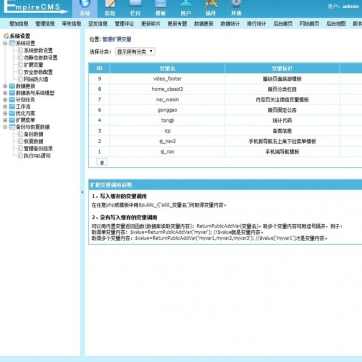Open 增加信息 in the secondary menu

tap(19, 24)
